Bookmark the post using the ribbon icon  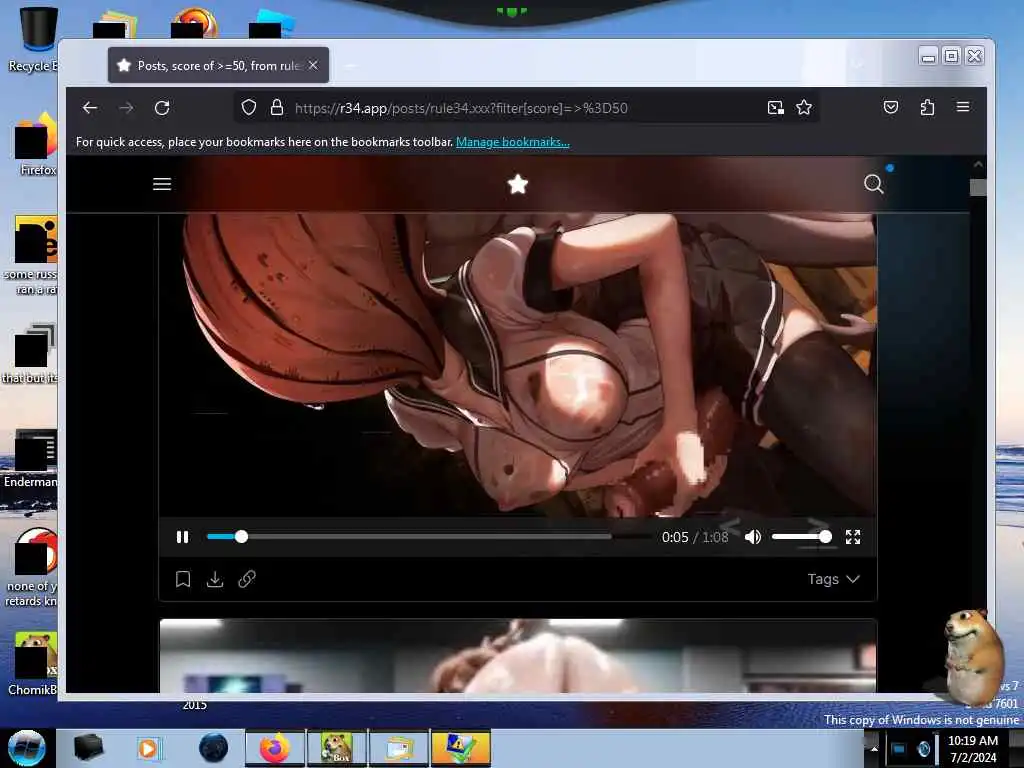183,579
